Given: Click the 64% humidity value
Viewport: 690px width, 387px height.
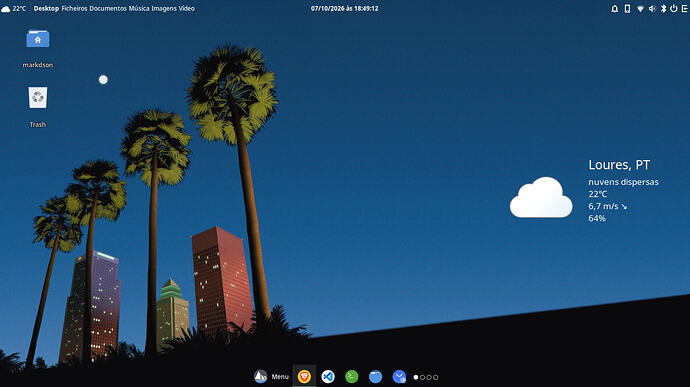Looking at the screenshot, I should tap(597, 218).
